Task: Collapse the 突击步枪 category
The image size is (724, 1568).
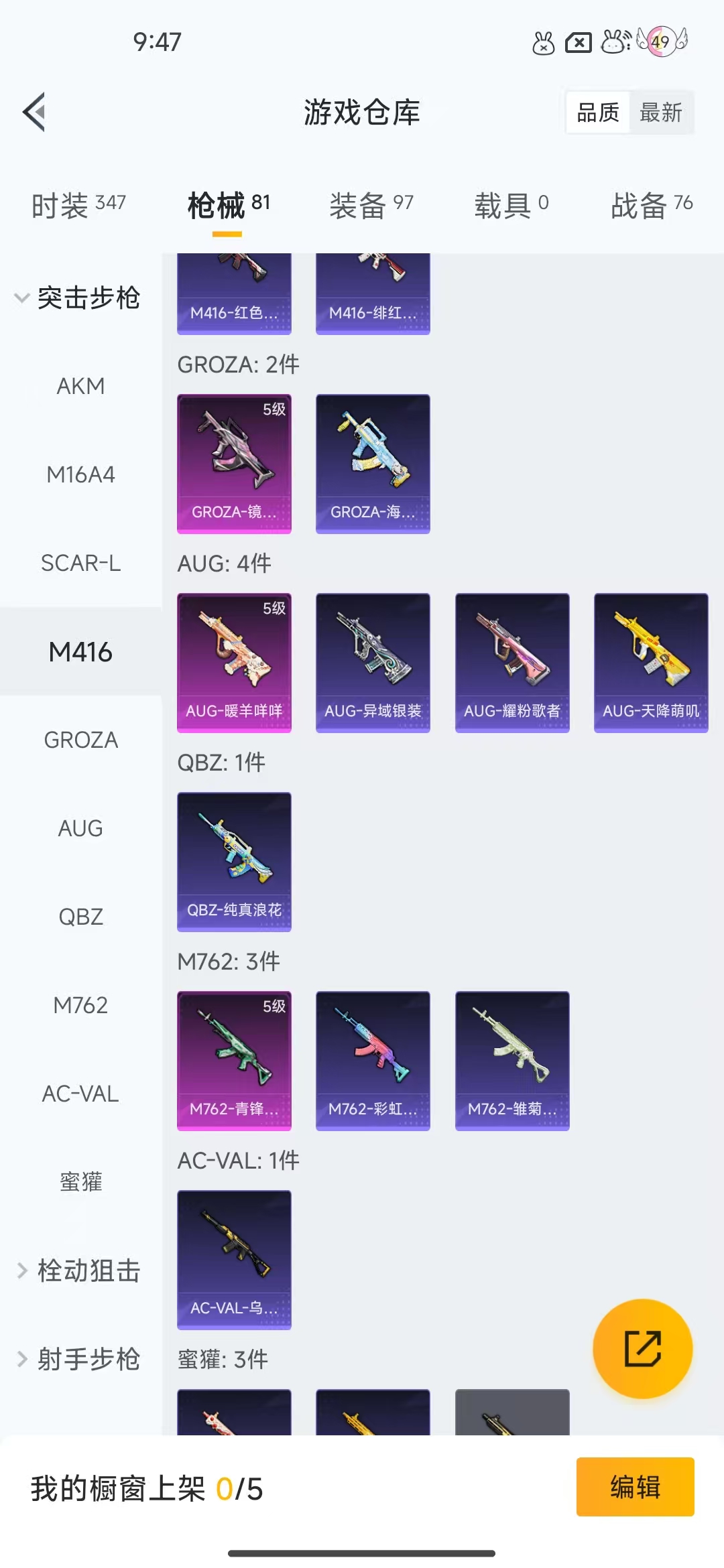Action: click(78, 298)
